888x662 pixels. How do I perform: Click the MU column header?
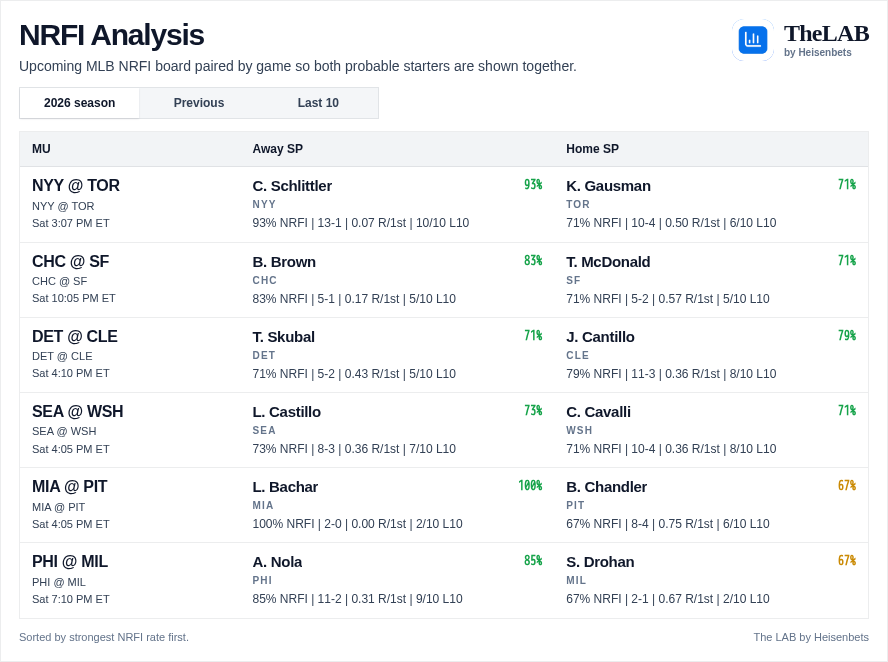pyautogui.click(x=41, y=149)
